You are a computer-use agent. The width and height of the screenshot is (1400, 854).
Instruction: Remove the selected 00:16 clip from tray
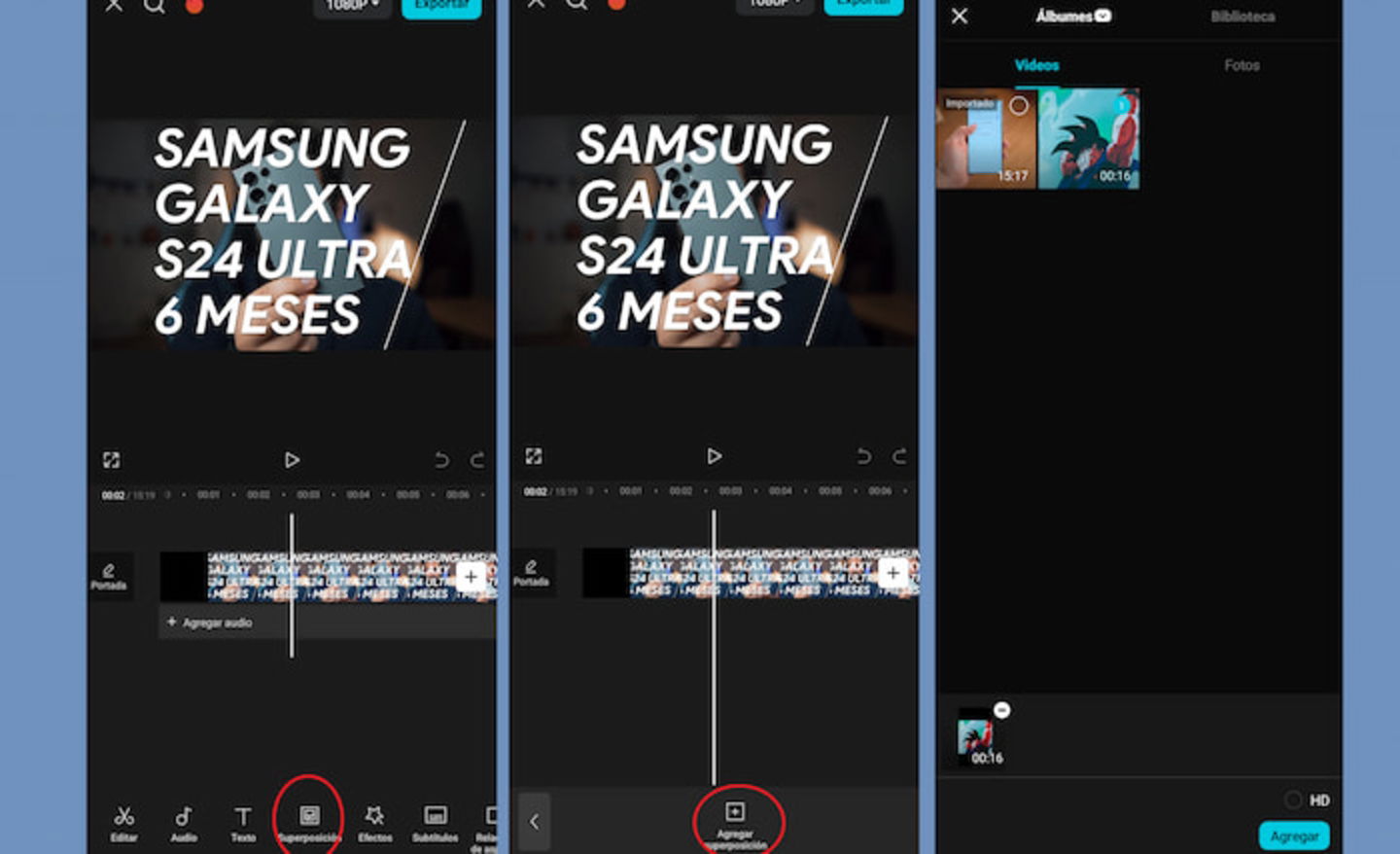click(1002, 710)
